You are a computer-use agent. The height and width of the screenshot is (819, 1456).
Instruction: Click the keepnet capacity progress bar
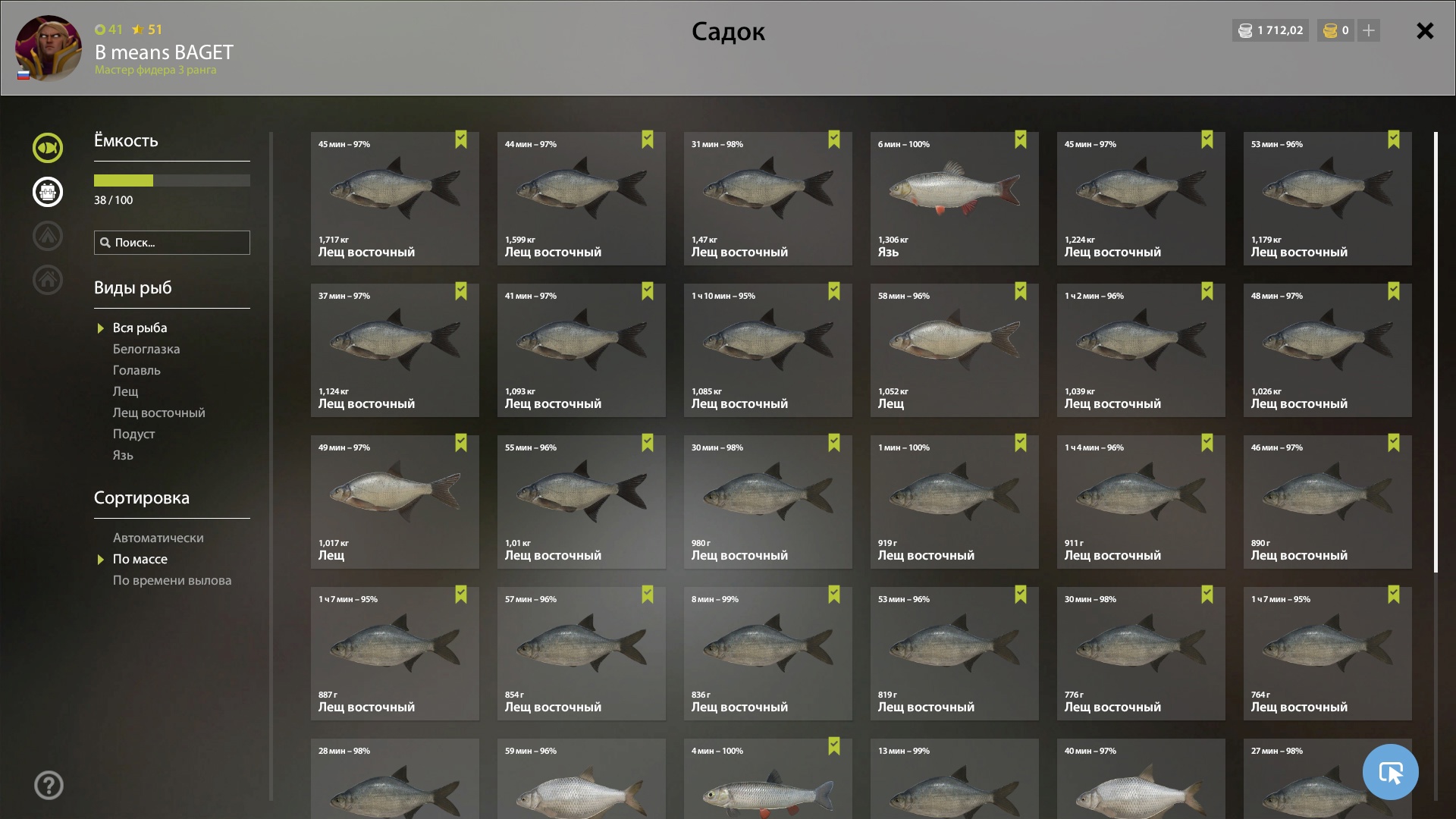(x=172, y=180)
